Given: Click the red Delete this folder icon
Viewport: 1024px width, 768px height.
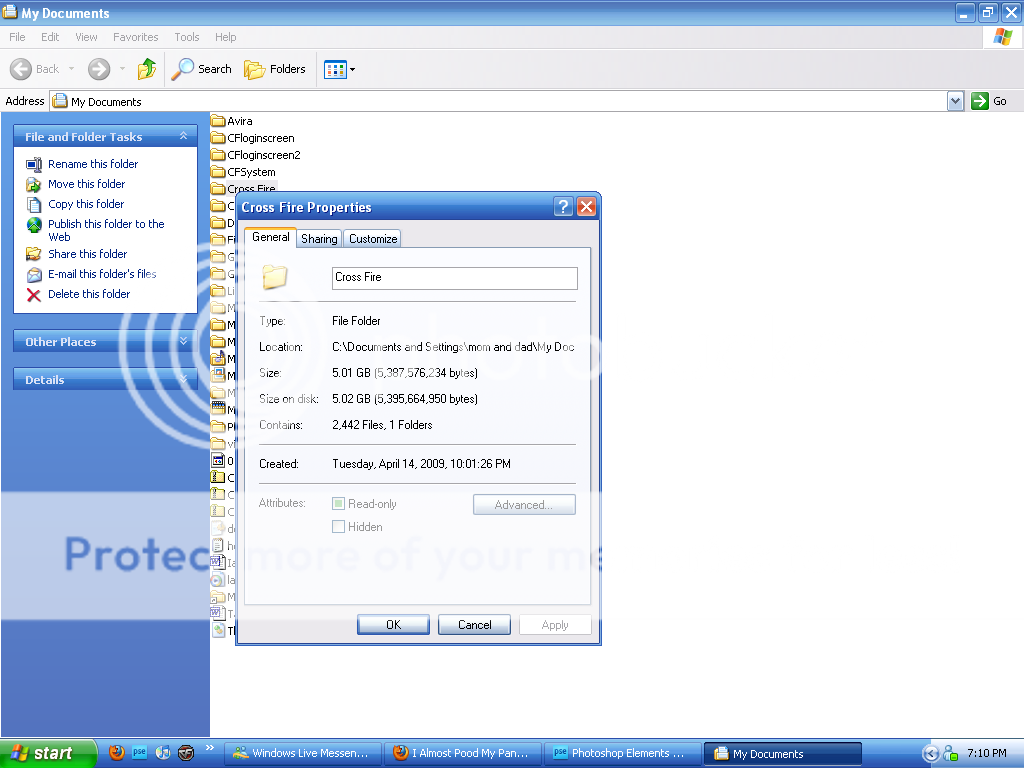Looking at the screenshot, I should [x=34, y=294].
